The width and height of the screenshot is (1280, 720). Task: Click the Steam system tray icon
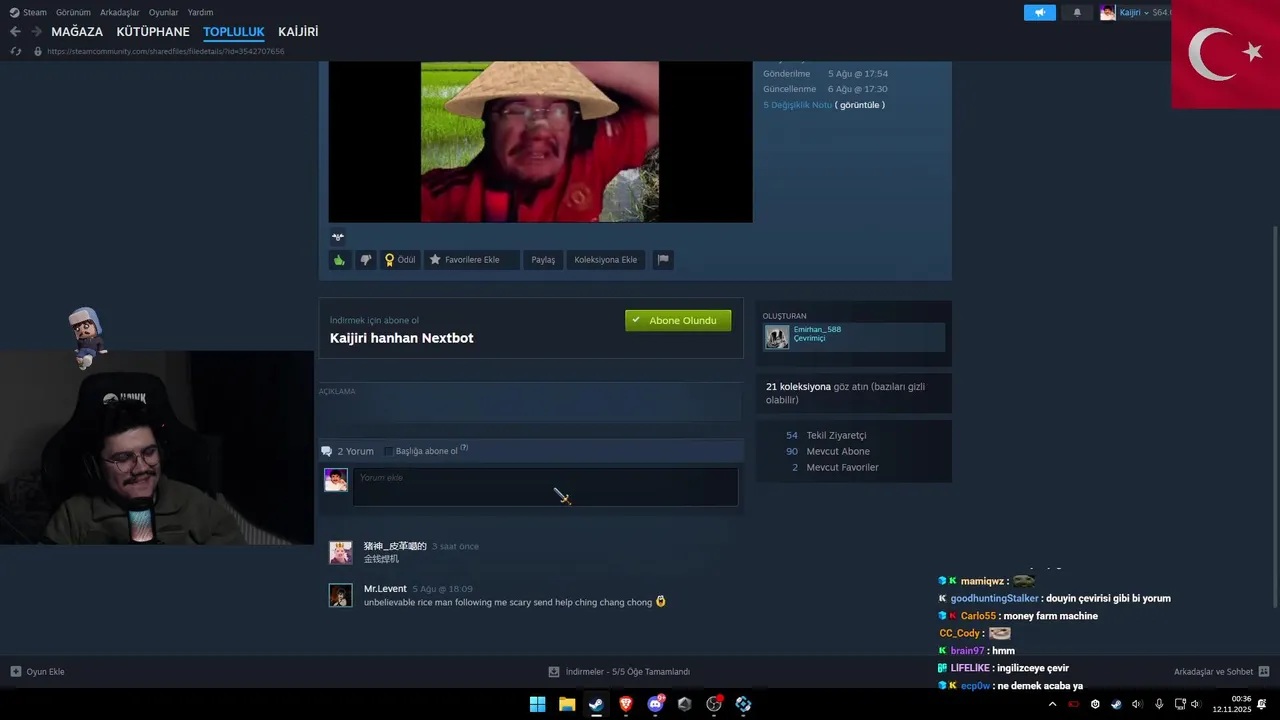(x=1116, y=704)
